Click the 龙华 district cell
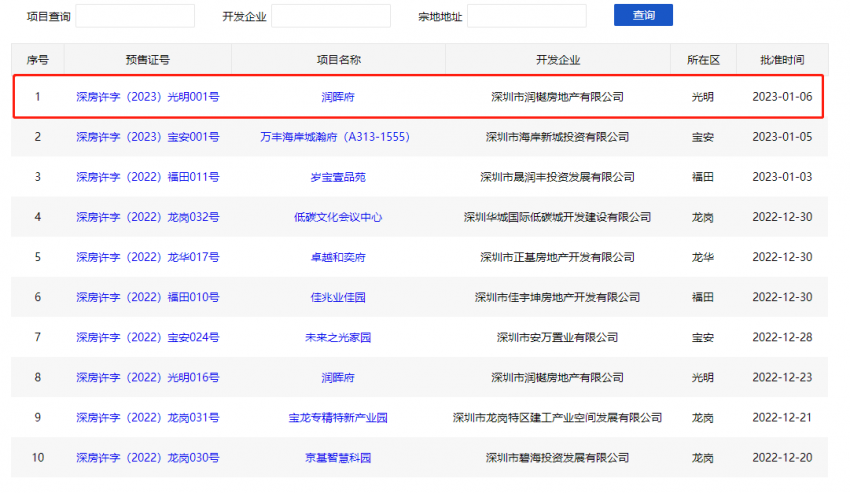Screen dimensions: 850x493 pyautogui.click(x=703, y=258)
